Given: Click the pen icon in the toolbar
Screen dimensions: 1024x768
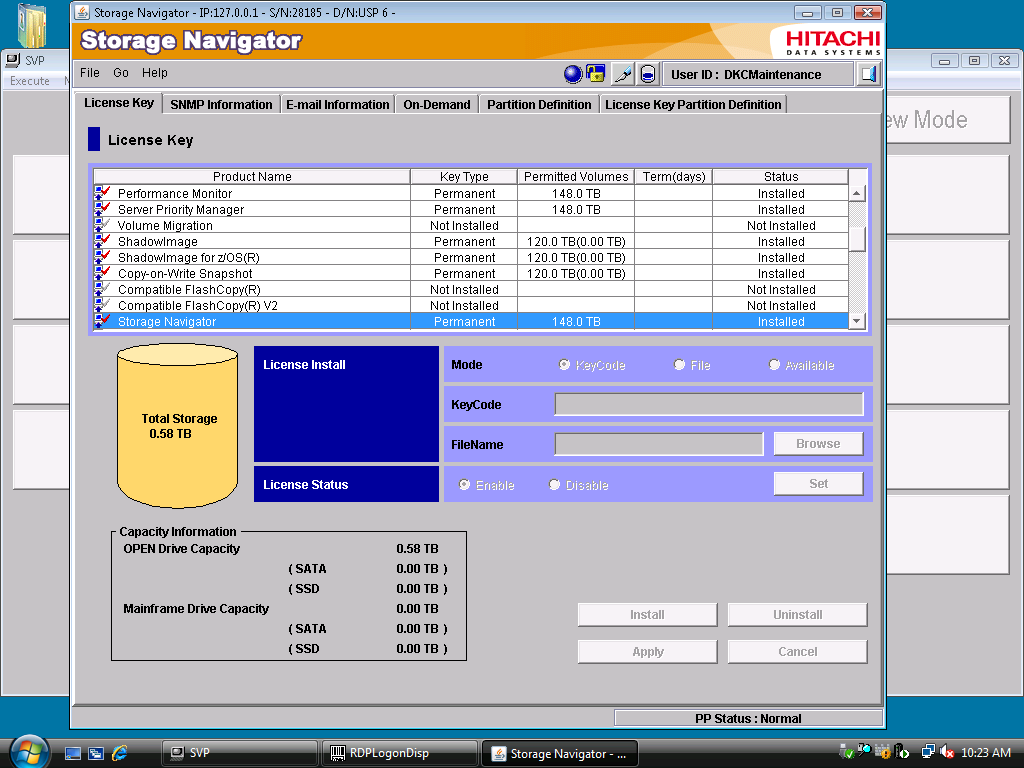Looking at the screenshot, I should (x=623, y=74).
